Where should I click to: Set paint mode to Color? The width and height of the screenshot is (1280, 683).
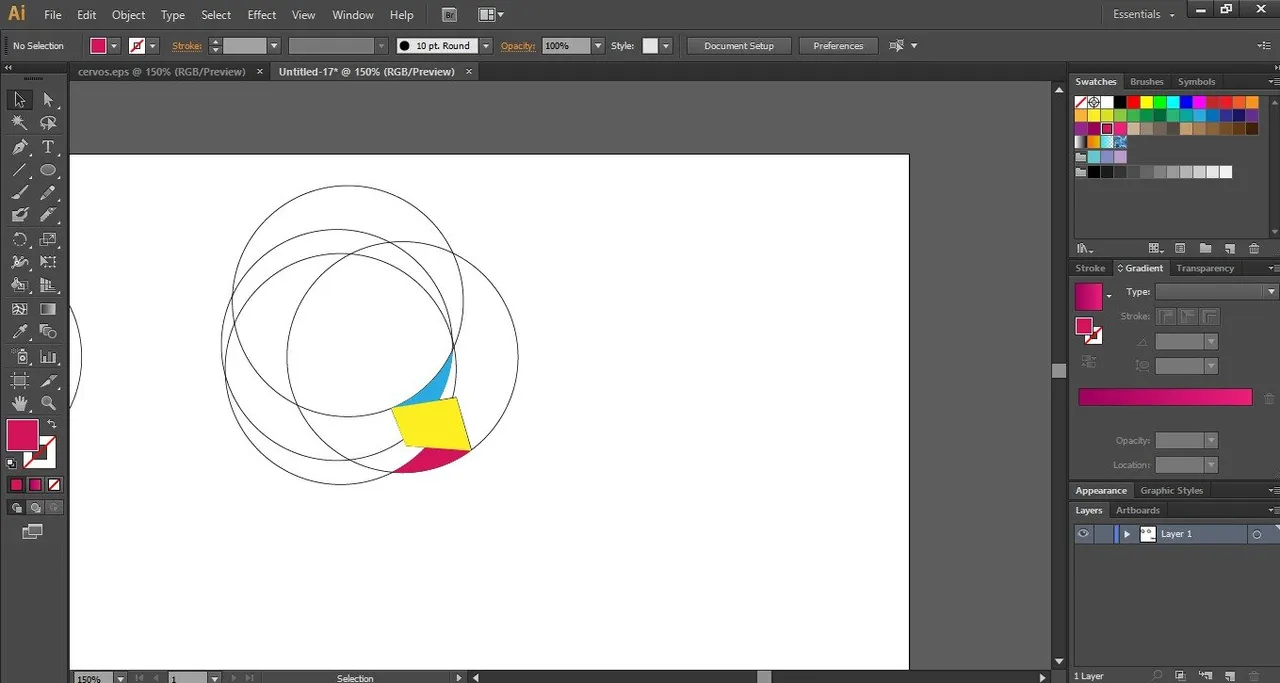[x=16, y=485]
